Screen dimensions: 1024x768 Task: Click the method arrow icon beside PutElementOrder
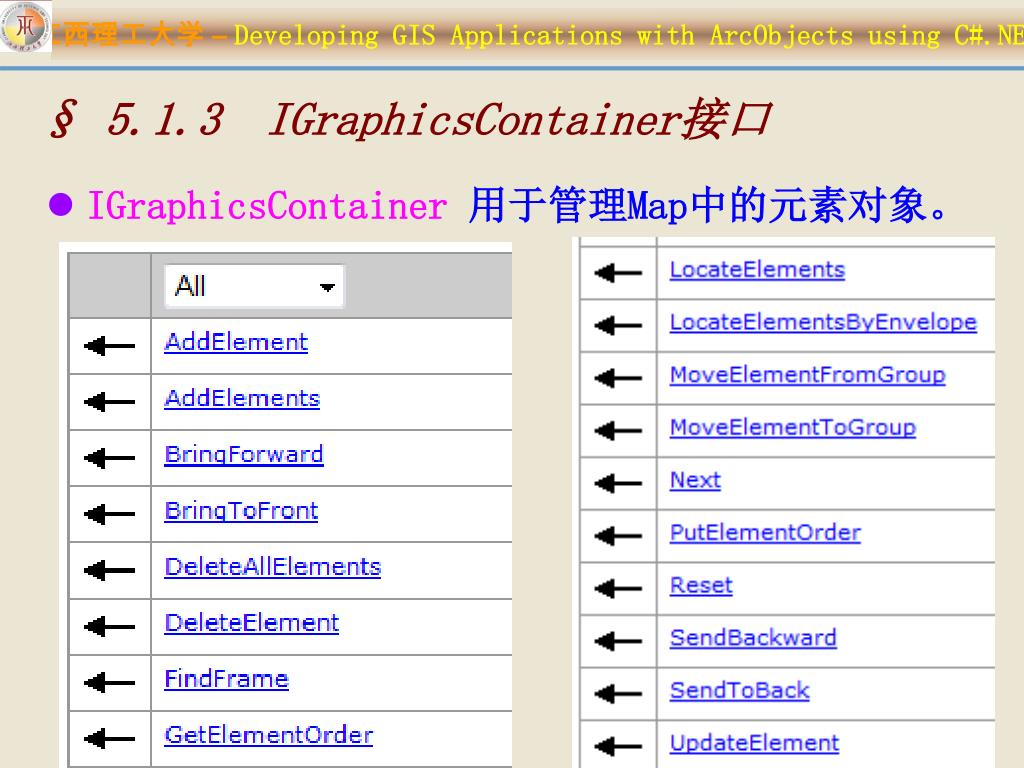pyautogui.click(x=618, y=536)
